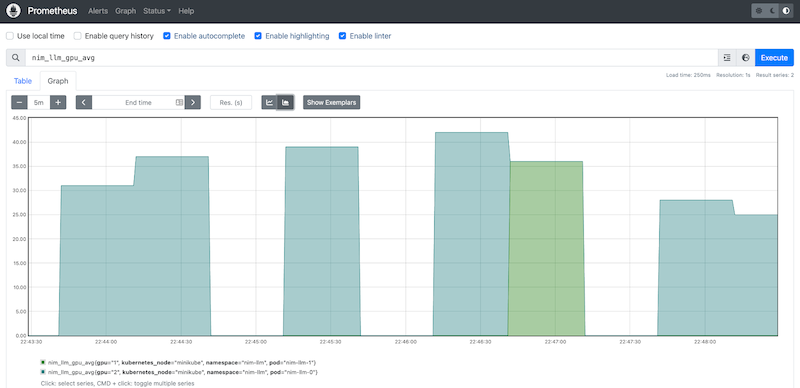Viewport: 800px width, 388px height.
Task: Toggle the gpu="1" series legend swatch
Action: tap(44, 362)
